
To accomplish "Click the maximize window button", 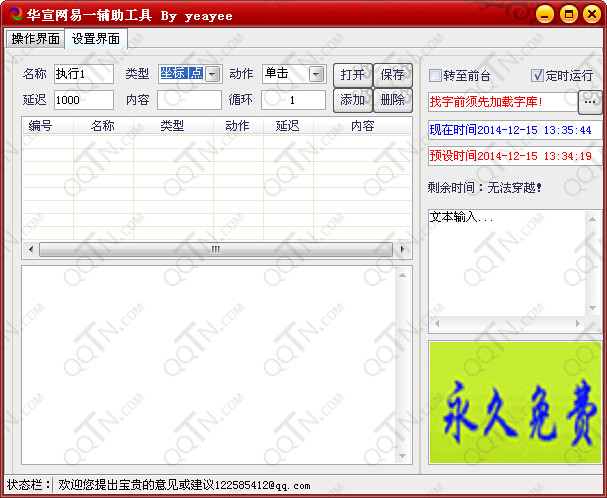I will coord(568,14).
